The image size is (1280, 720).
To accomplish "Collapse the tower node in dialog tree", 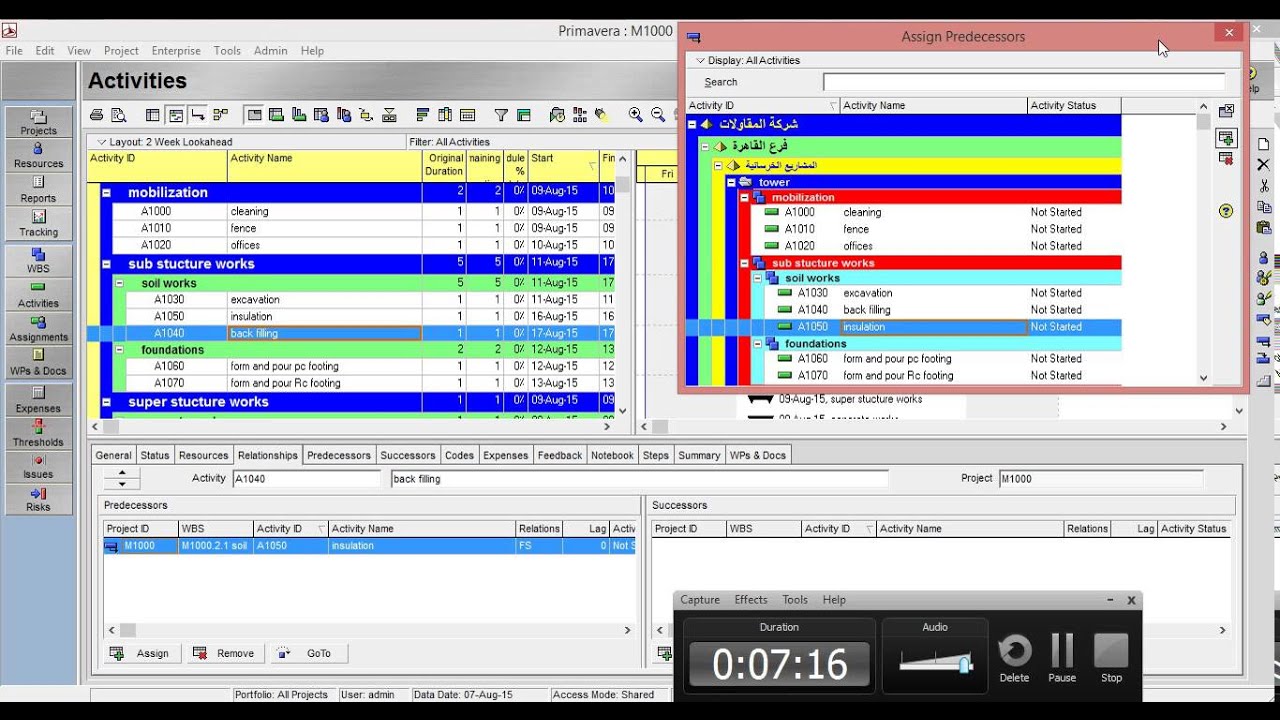I will click(731, 183).
